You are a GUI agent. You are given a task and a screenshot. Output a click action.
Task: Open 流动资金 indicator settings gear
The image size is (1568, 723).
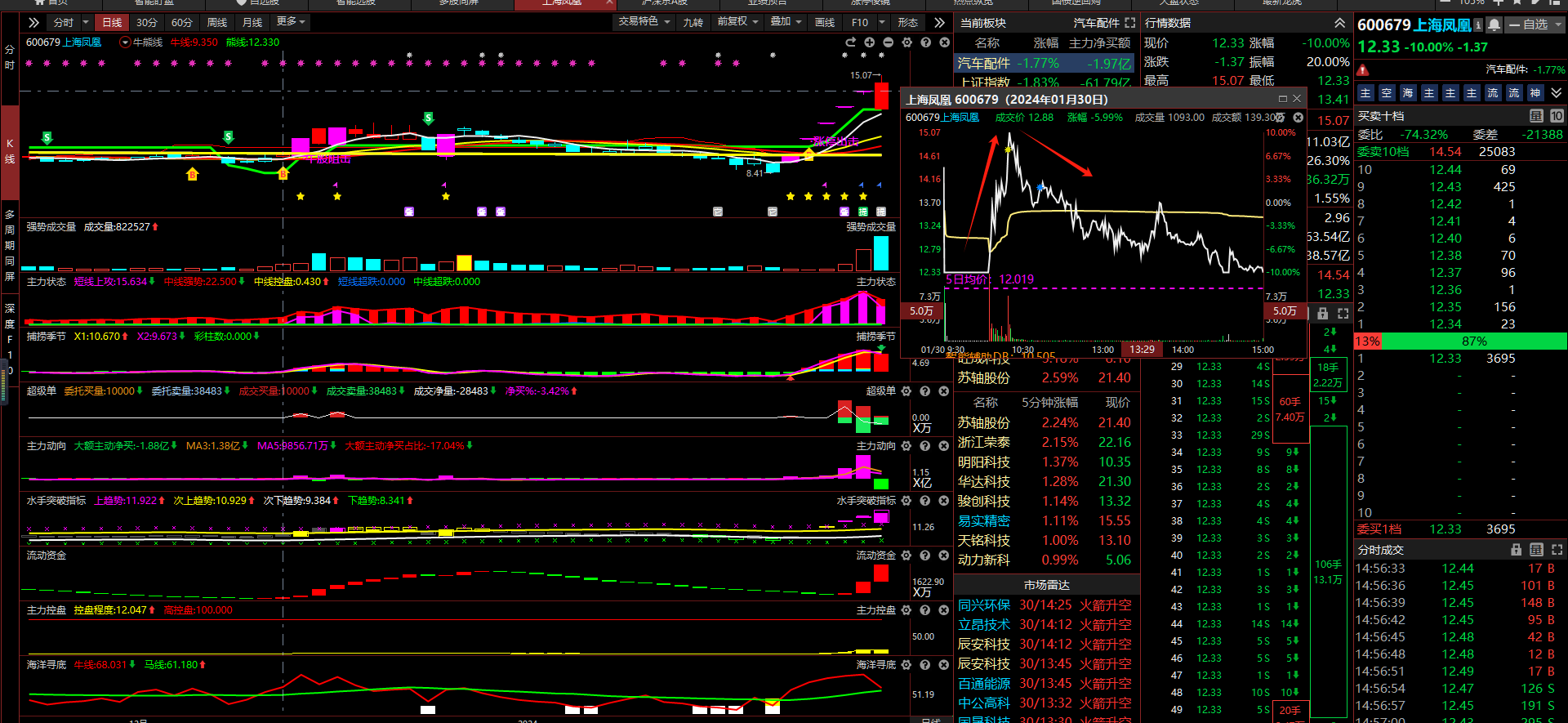(906, 556)
